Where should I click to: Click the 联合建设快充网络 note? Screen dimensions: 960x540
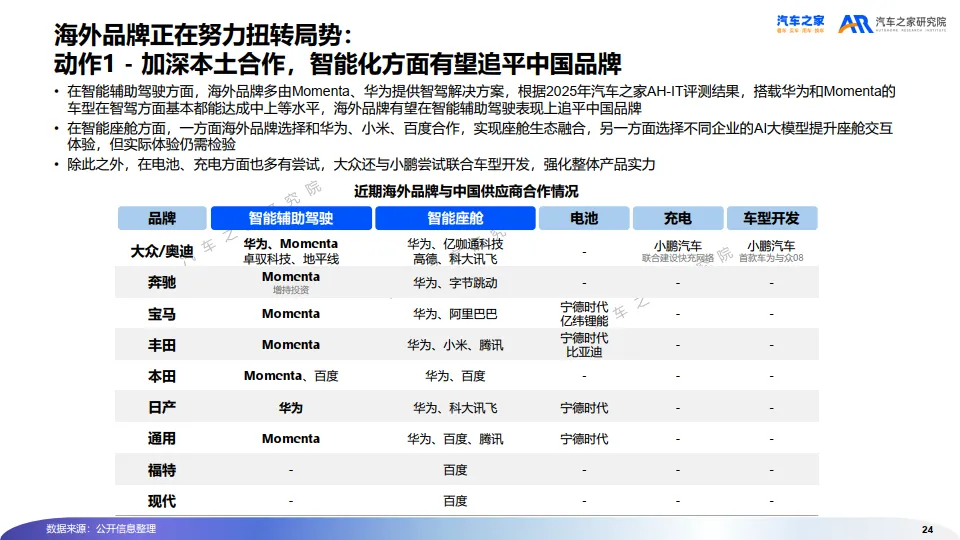[678, 258]
